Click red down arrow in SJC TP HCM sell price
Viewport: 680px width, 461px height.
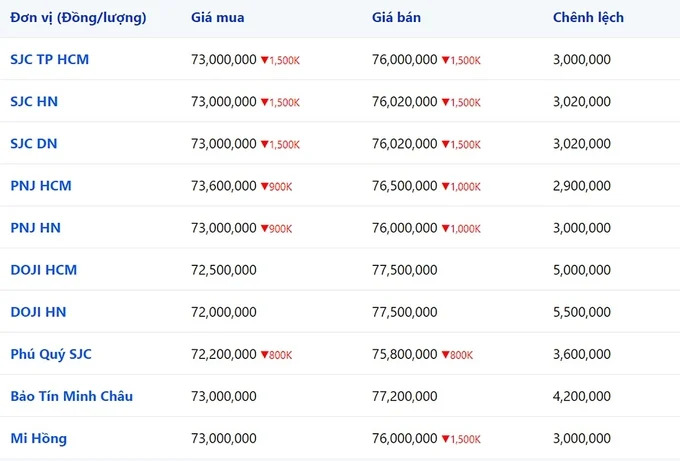click(445, 60)
